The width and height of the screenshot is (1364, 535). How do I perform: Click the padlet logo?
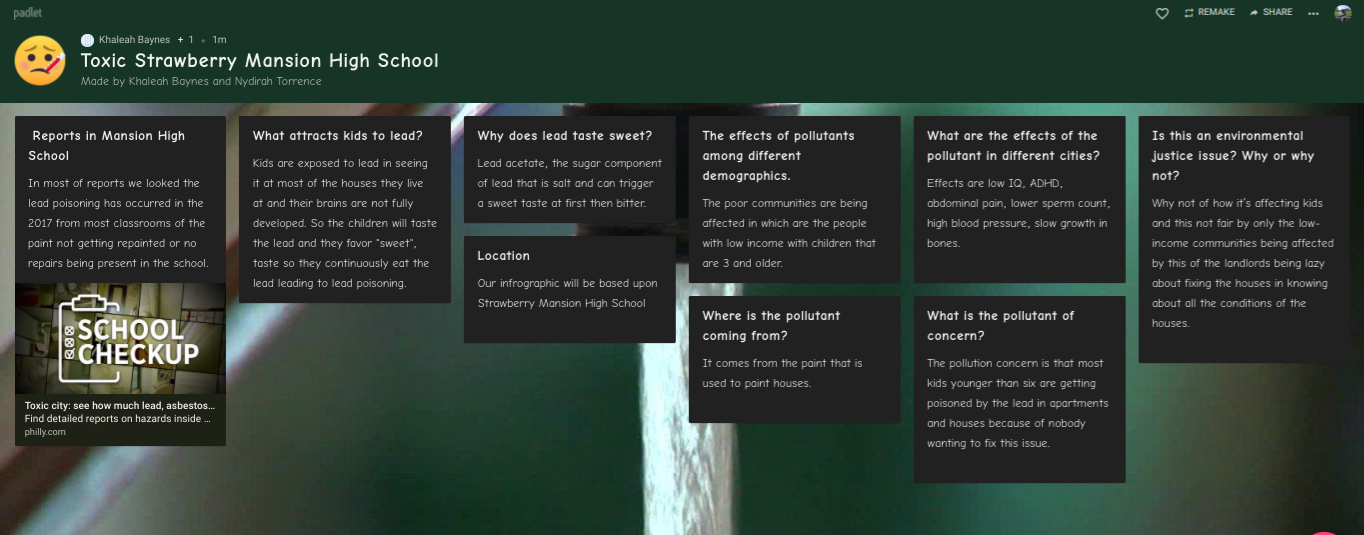click(x=27, y=13)
